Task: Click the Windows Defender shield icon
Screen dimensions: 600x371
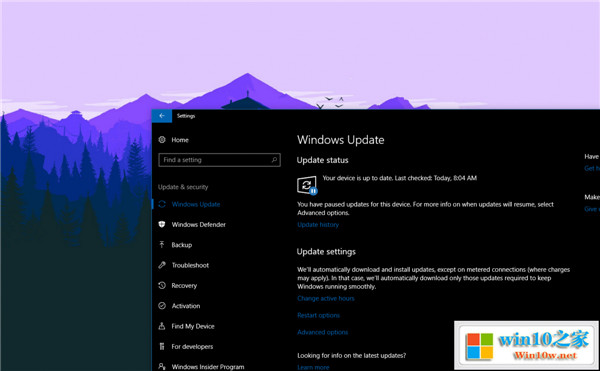Action: (x=162, y=225)
